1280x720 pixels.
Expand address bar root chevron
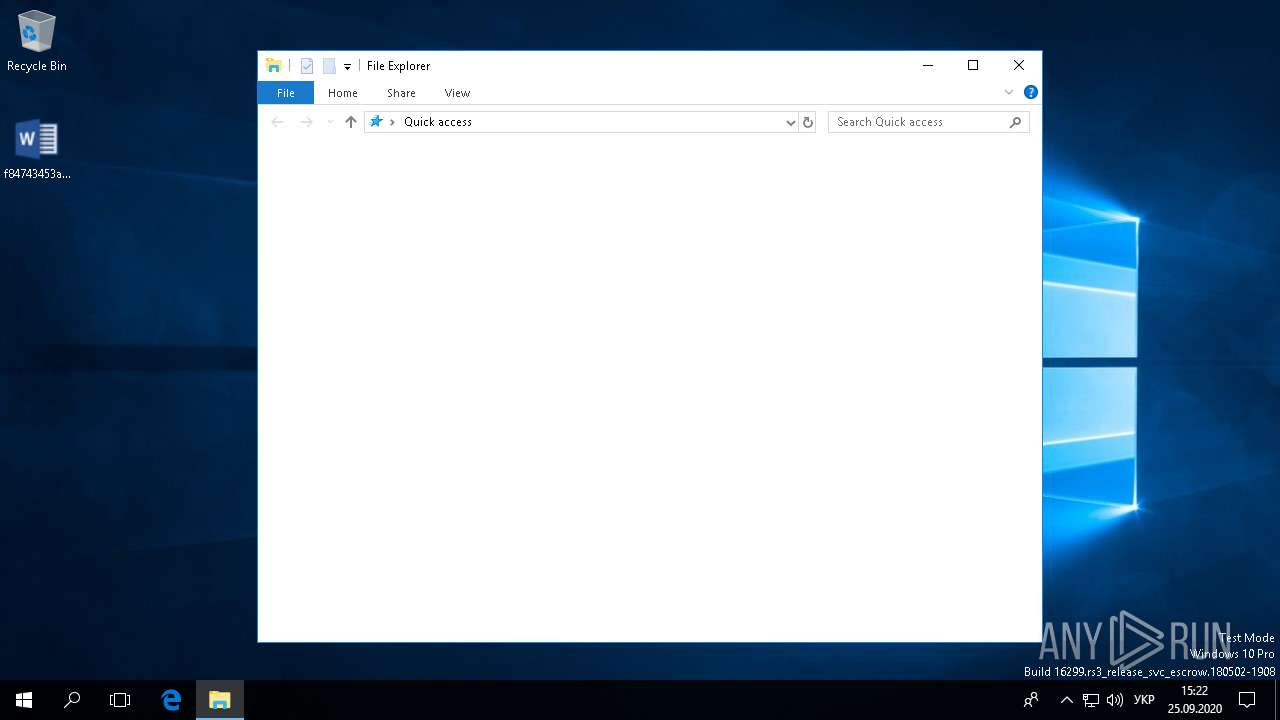(x=393, y=122)
